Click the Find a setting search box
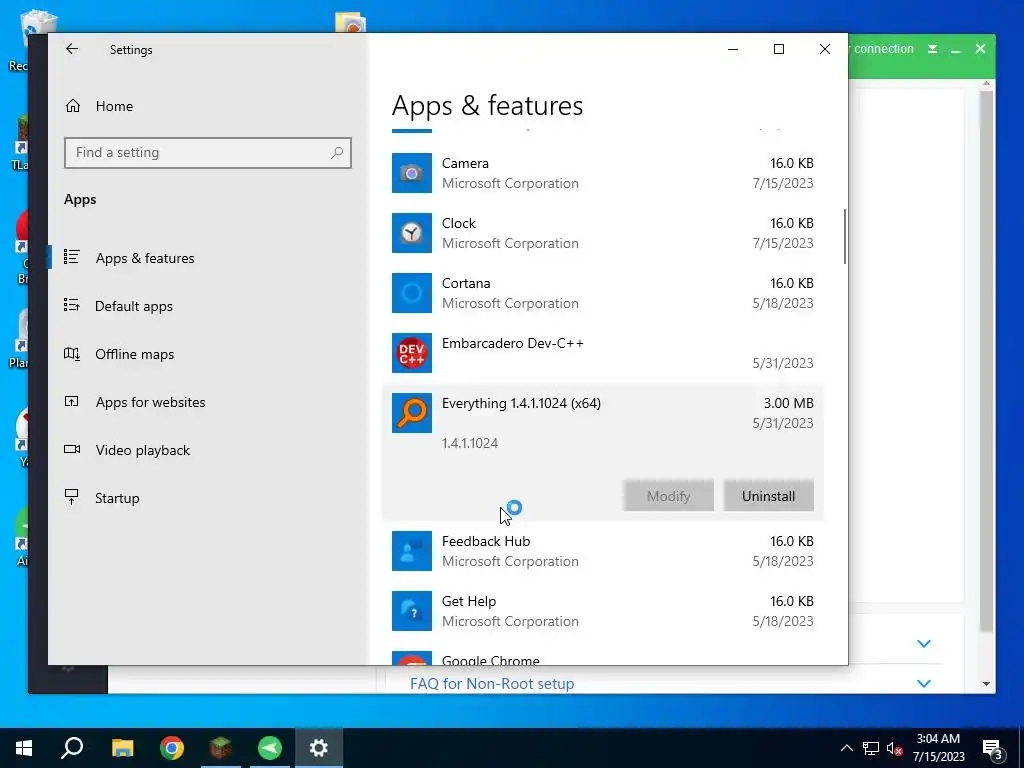1024x768 pixels. click(x=208, y=153)
